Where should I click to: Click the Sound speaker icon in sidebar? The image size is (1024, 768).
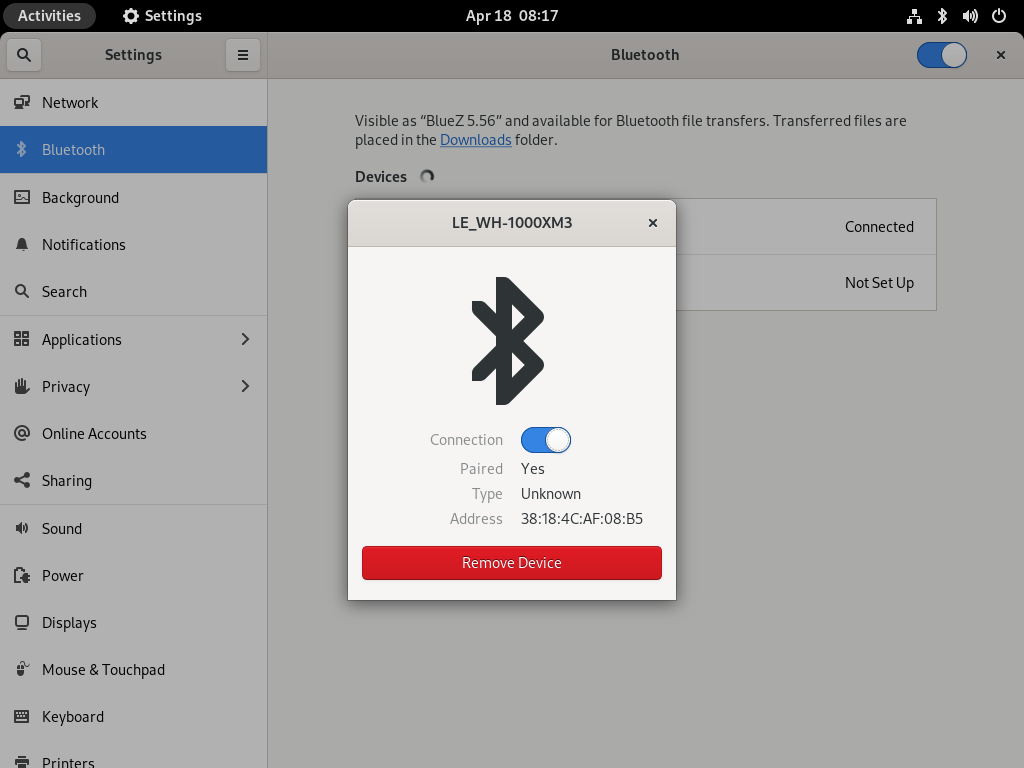click(22, 528)
